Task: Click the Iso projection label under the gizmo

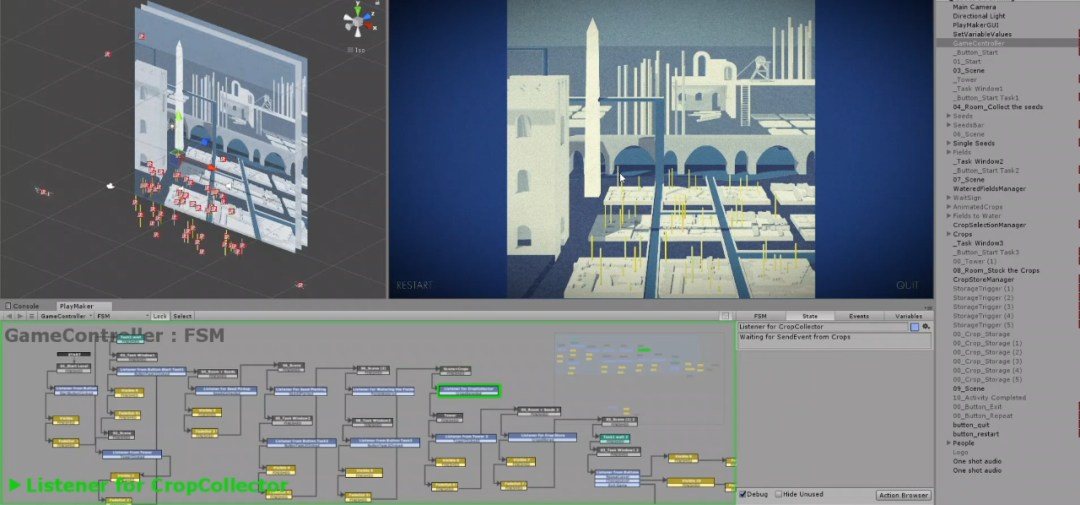Action: click(357, 50)
